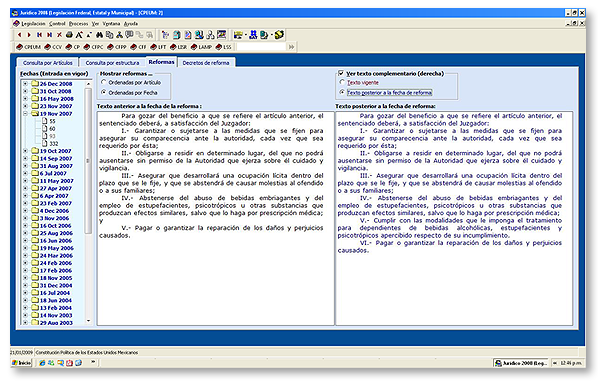Print the document via printer icon
Image resolution: width=598 pixels, height=388 pixels.
(x=69, y=35)
